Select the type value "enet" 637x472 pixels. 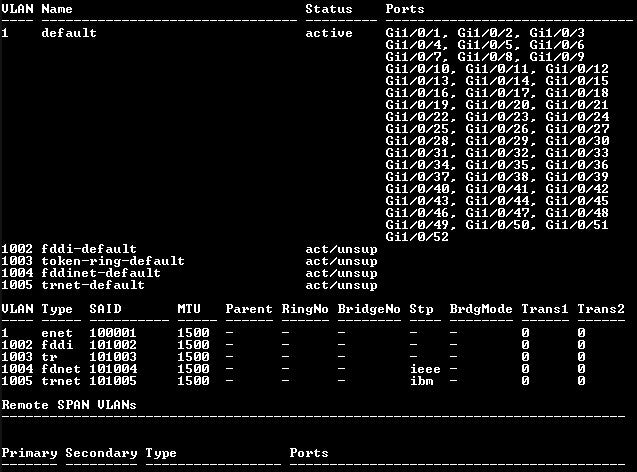(x=57, y=333)
